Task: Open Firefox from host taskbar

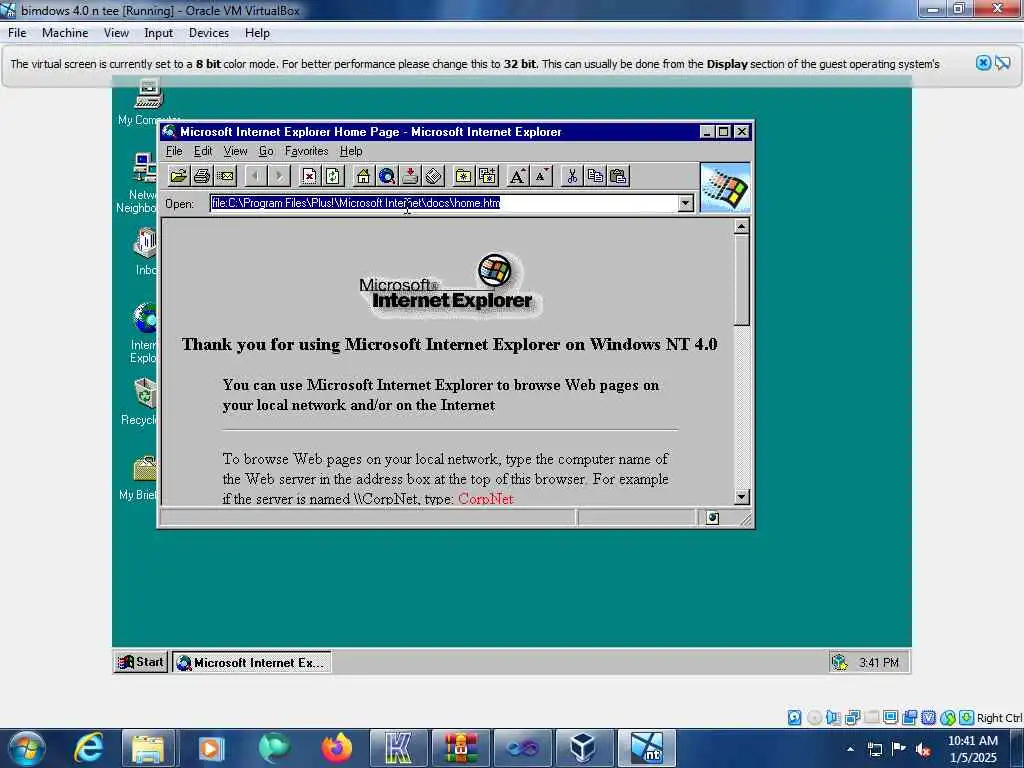Action: [x=336, y=748]
